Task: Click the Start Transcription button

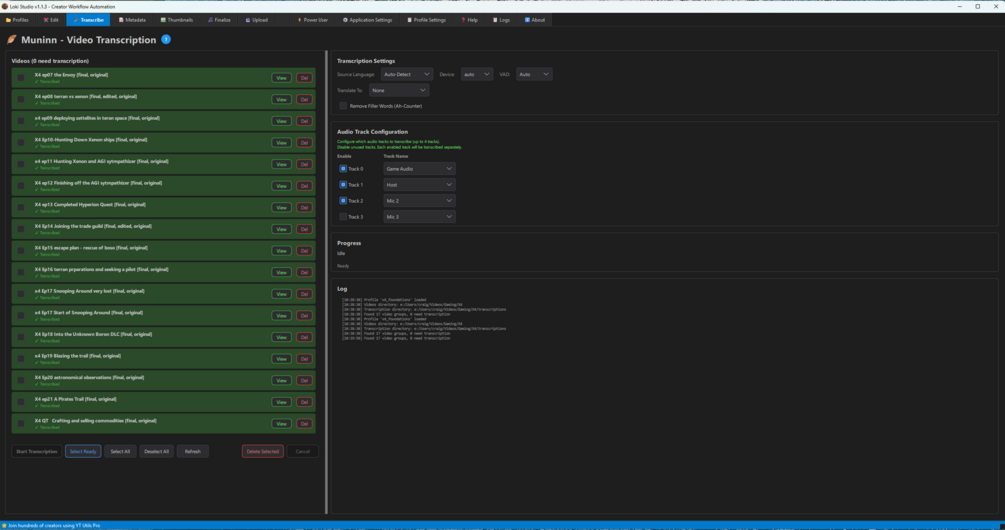Action: coord(37,451)
